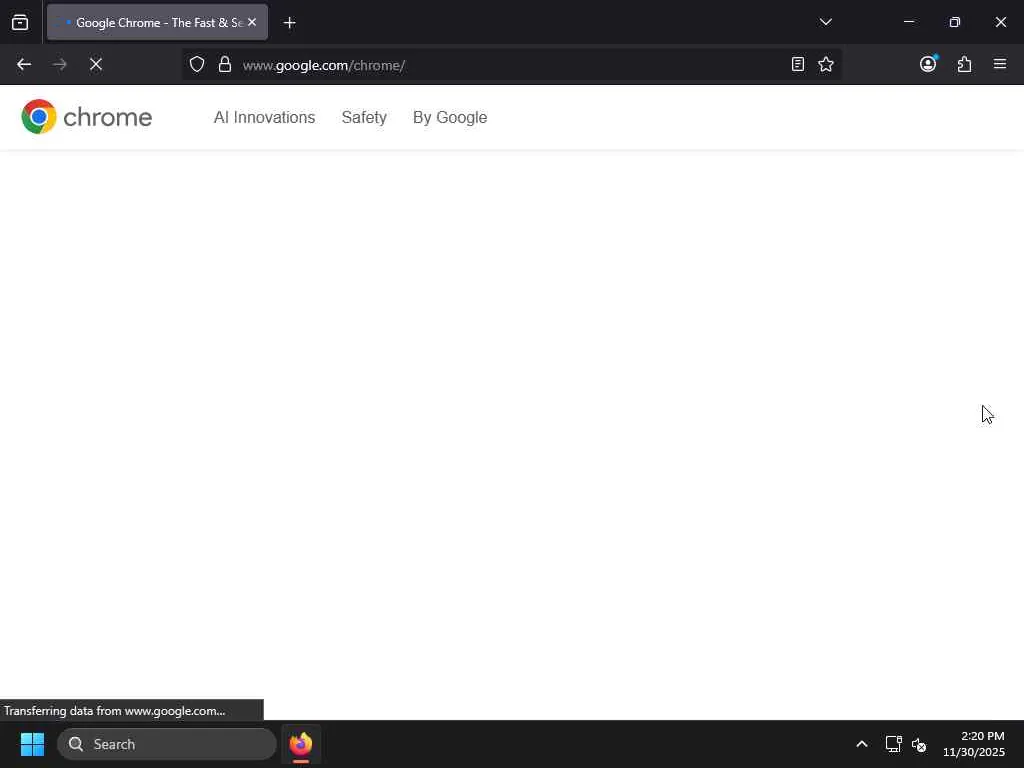Show hidden system tray icons
The width and height of the screenshot is (1024, 768).
[862, 744]
